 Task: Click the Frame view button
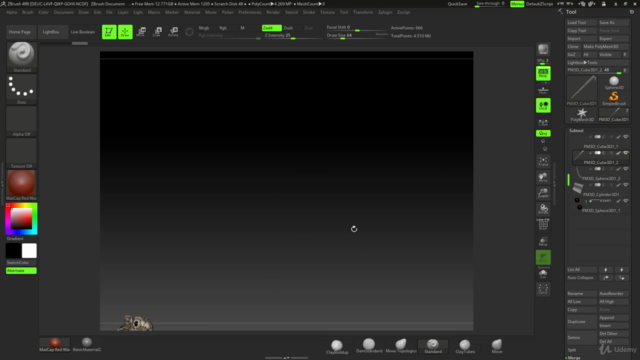[x=543, y=161]
